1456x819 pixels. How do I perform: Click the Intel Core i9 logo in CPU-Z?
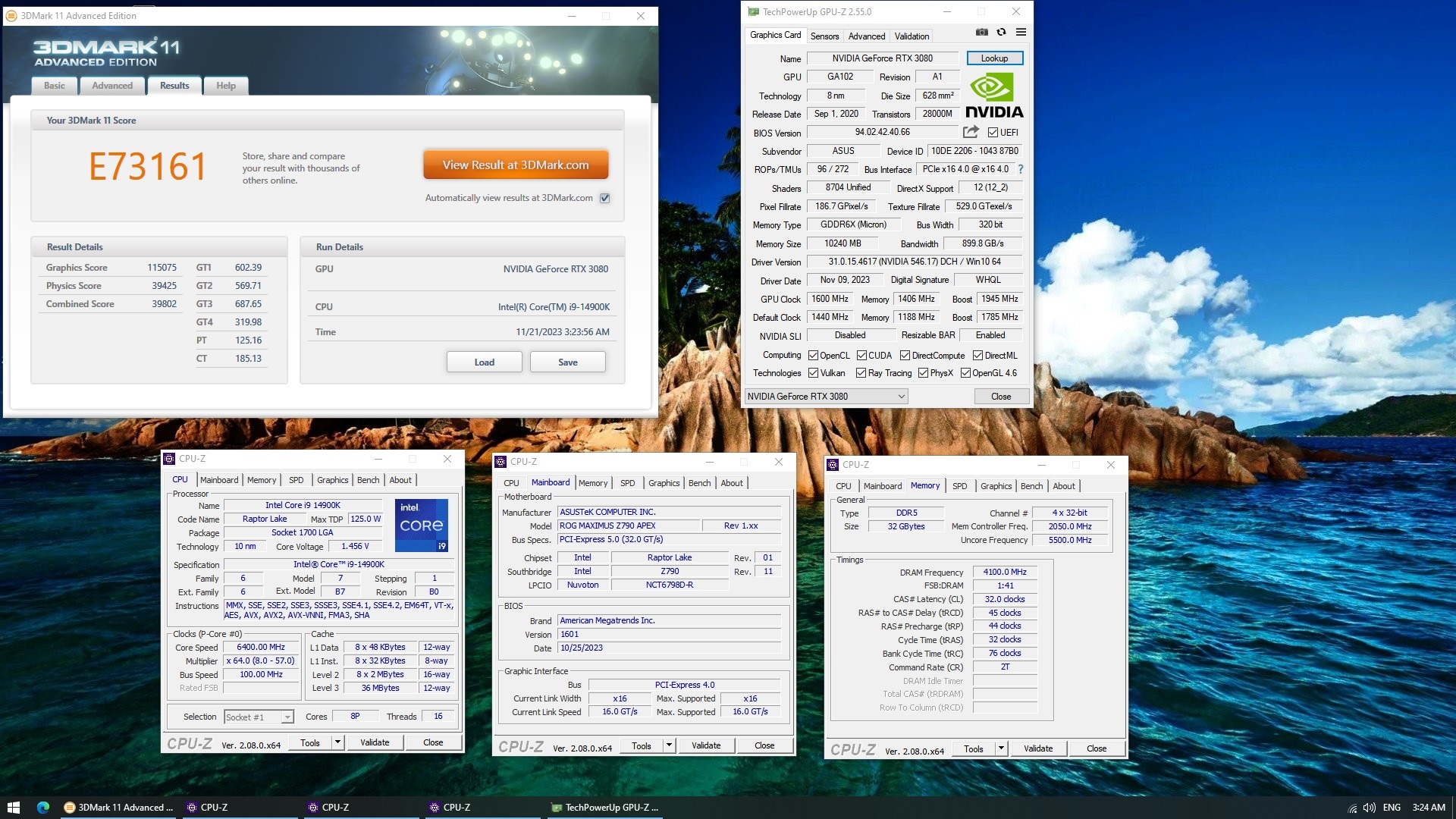pyautogui.click(x=422, y=525)
